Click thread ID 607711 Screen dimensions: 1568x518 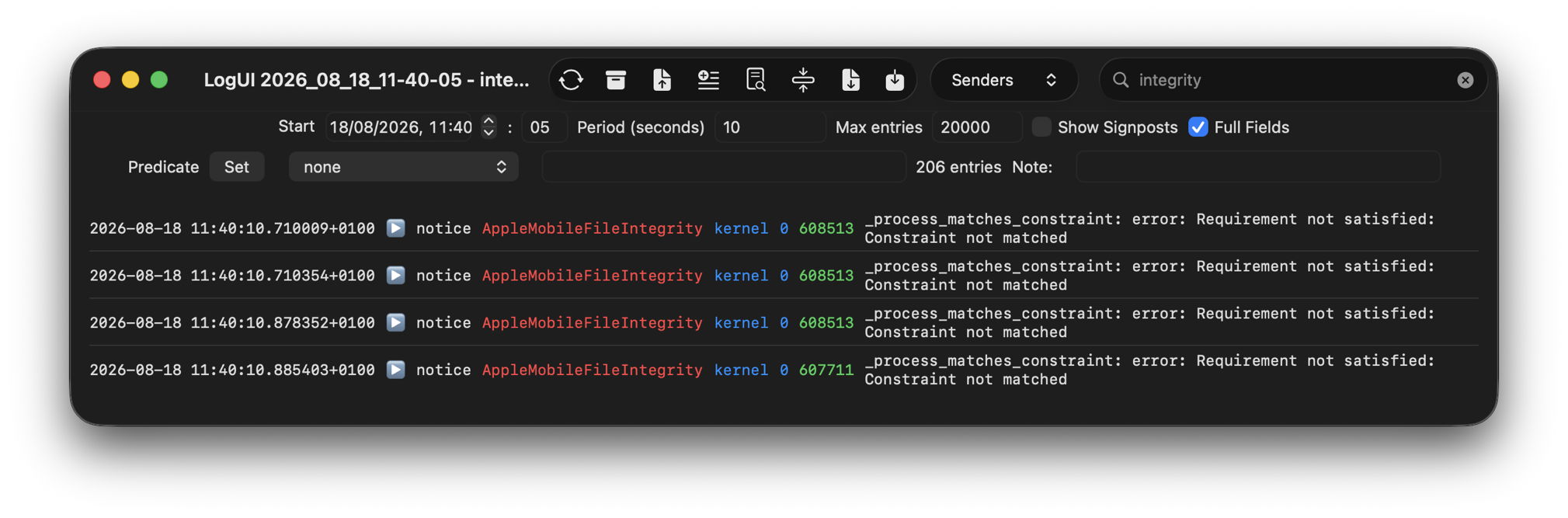[826, 370]
